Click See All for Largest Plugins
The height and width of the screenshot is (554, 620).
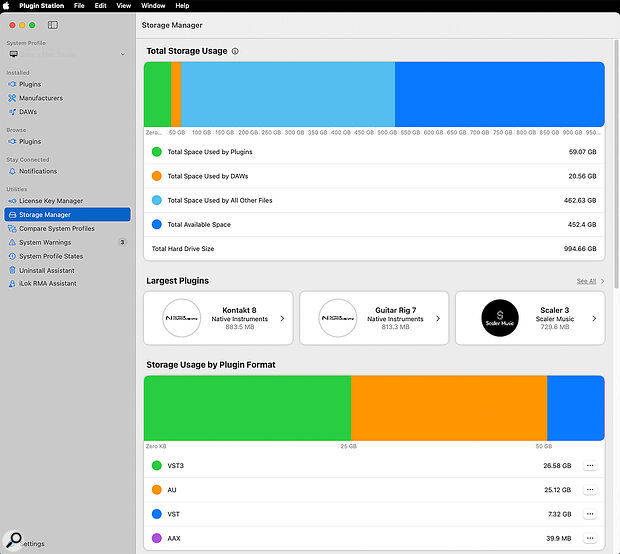tap(586, 281)
